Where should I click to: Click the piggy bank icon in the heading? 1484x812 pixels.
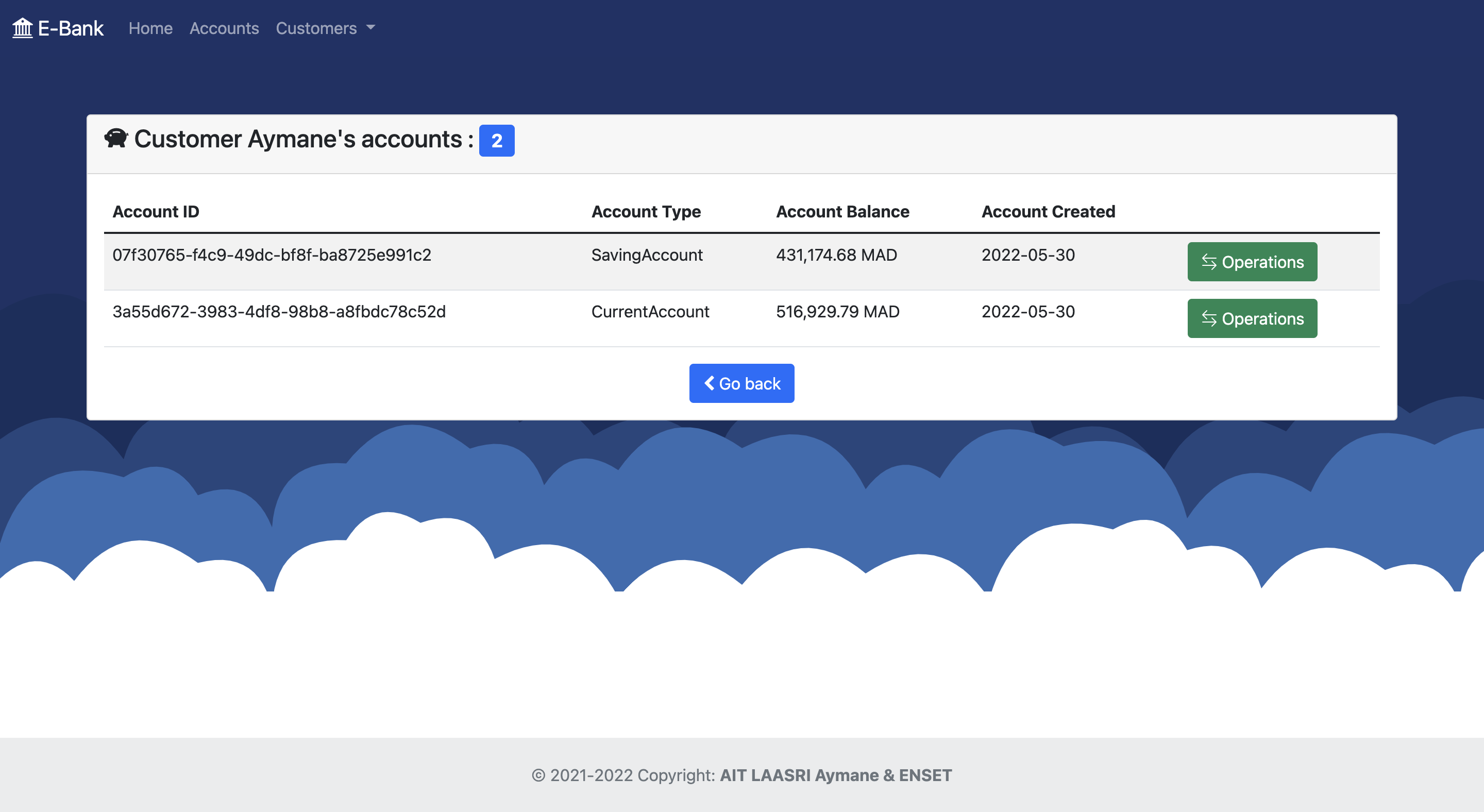point(116,138)
